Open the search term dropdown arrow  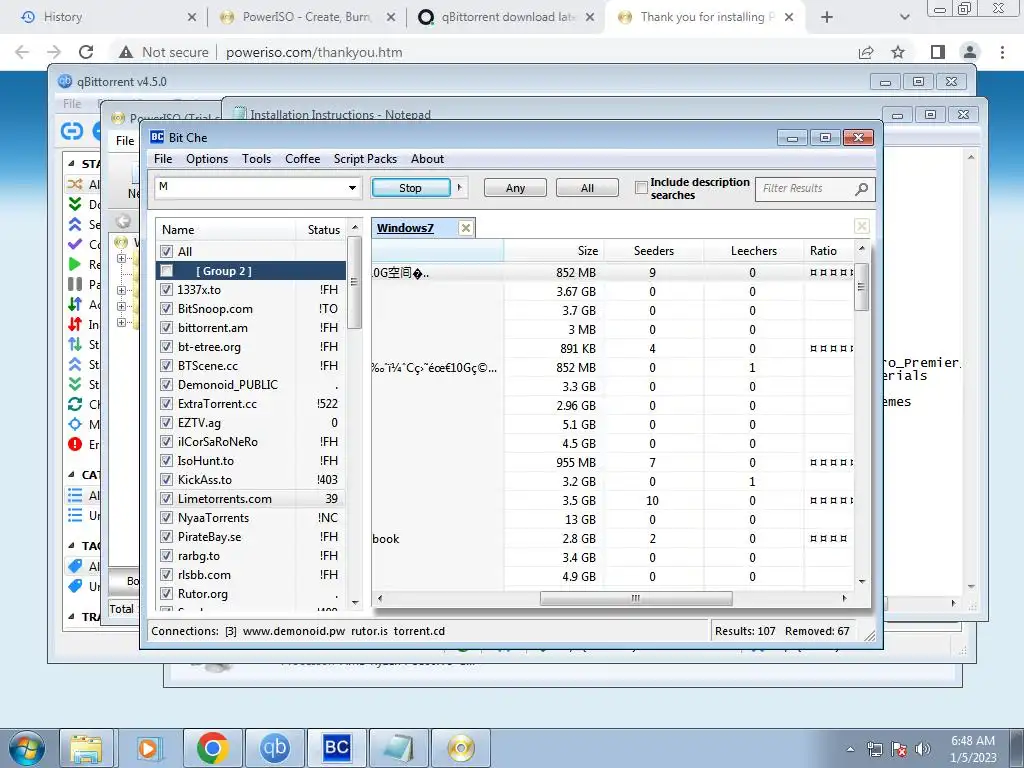point(352,188)
